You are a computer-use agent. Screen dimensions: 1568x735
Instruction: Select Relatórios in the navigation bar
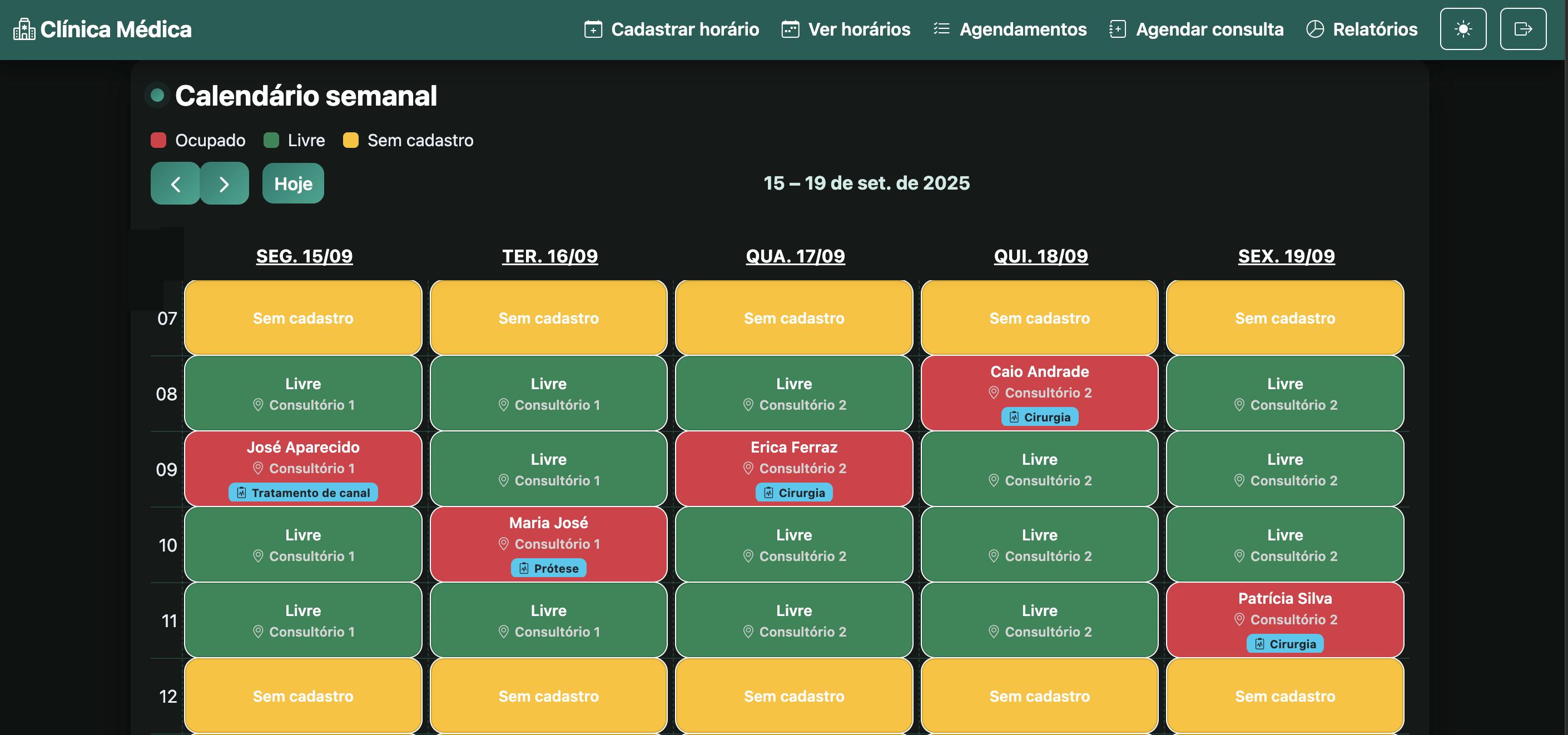[x=1374, y=28]
